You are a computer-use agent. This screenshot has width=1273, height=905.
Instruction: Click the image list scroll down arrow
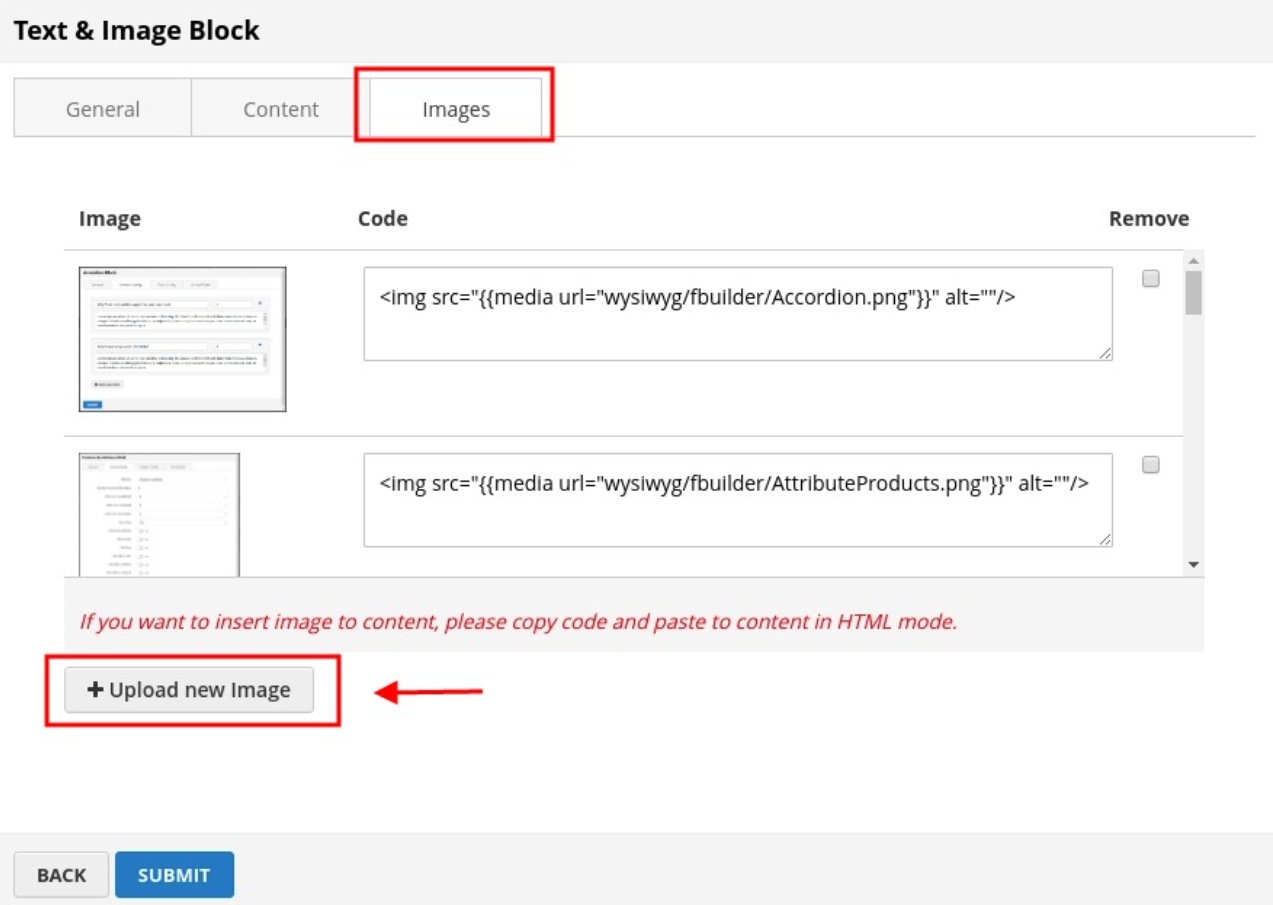[x=1194, y=565]
